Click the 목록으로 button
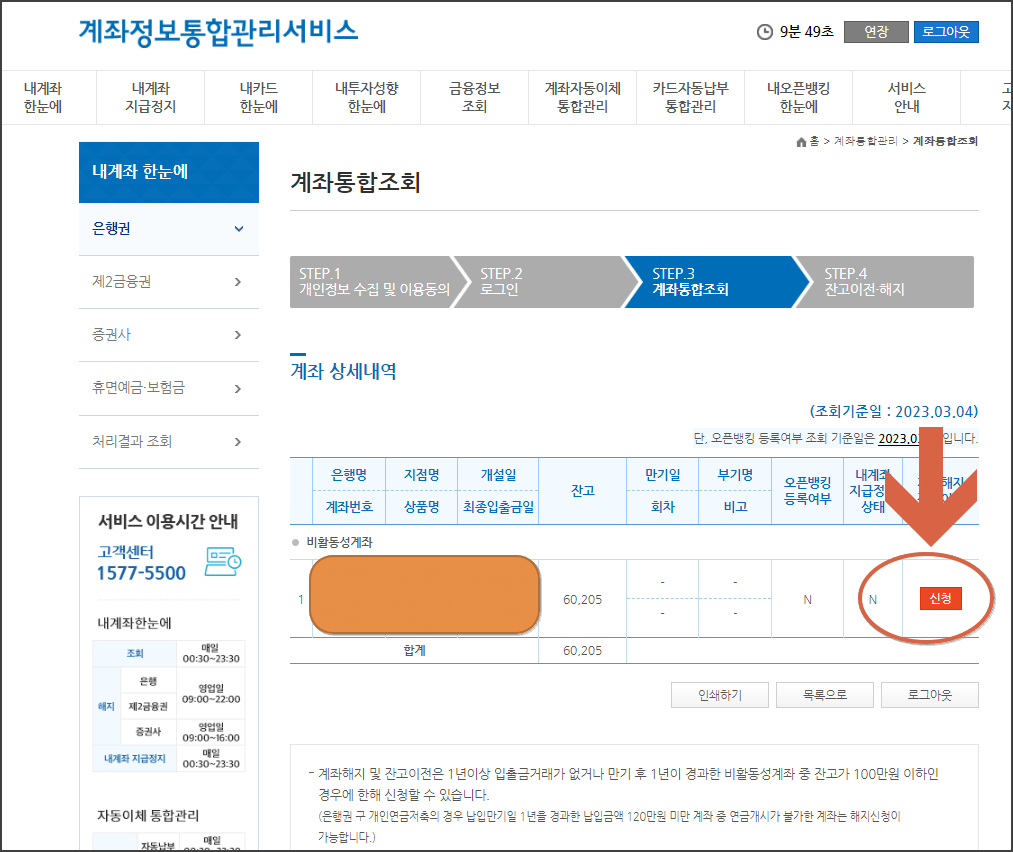This screenshot has height=852, width=1013. tap(824, 695)
